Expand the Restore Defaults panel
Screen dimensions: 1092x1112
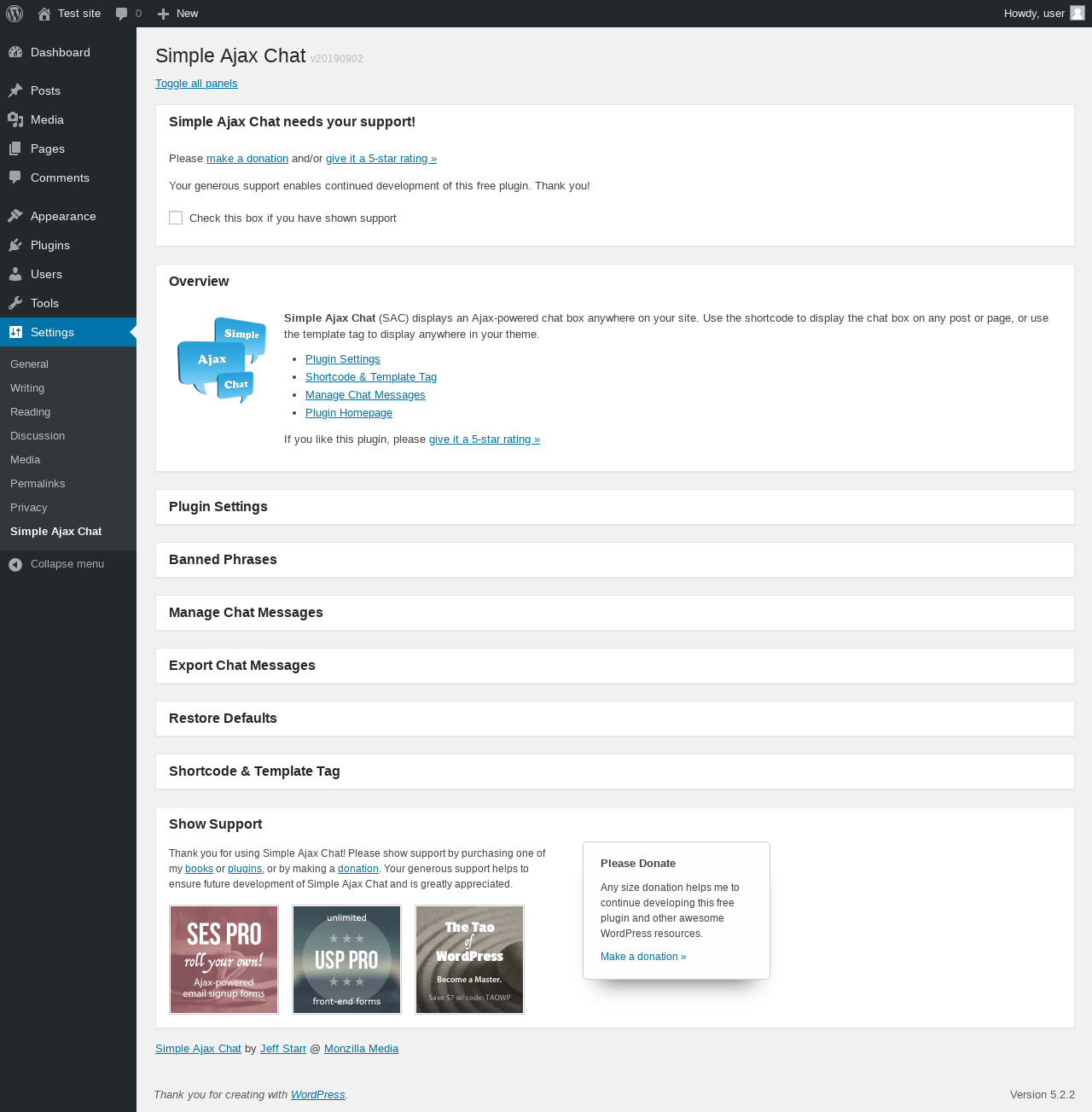click(x=614, y=719)
